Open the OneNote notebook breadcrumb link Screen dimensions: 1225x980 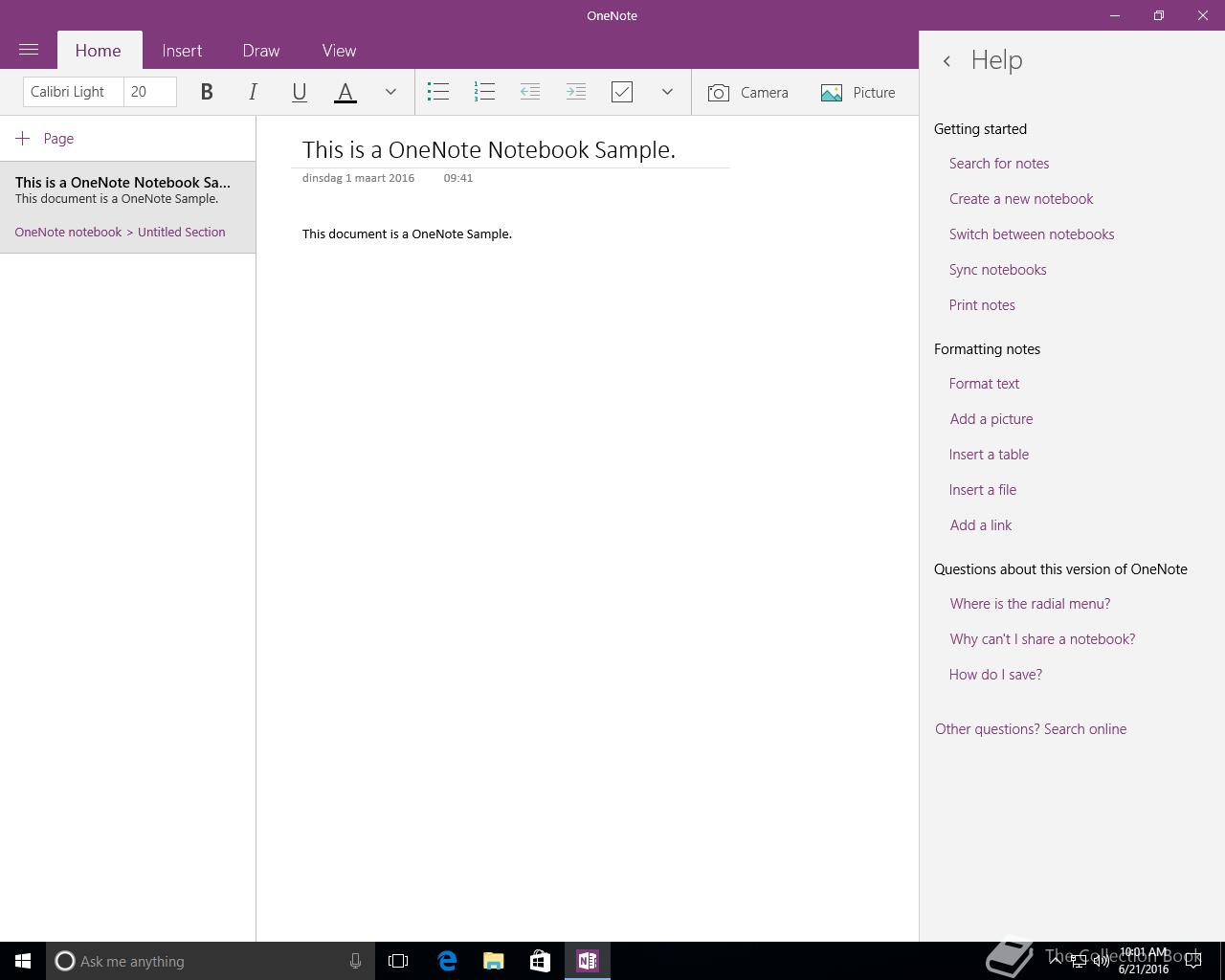[x=68, y=233]
